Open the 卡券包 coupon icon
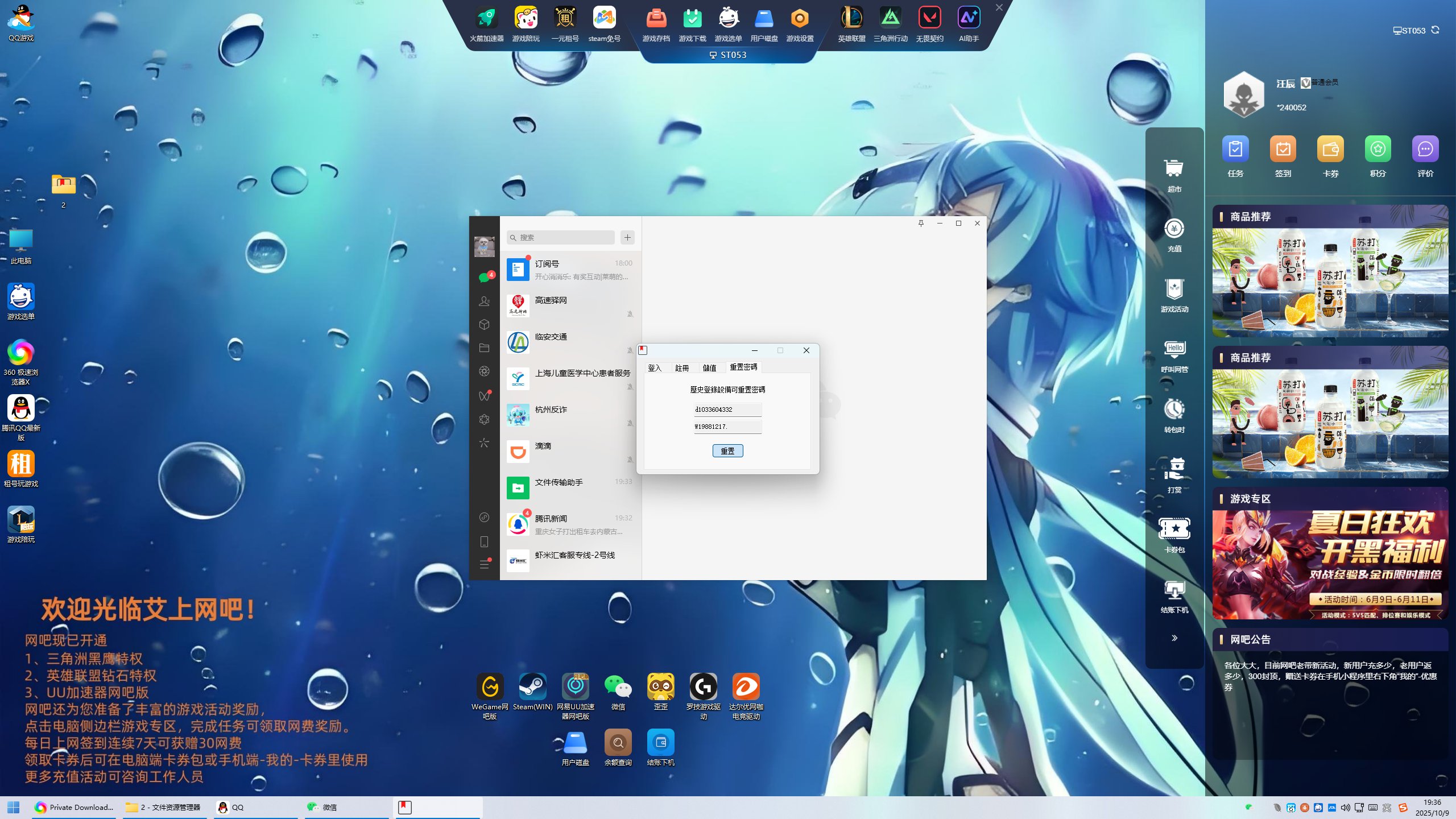Viewport: 1456px width, 819px height. click(1174, 529)
